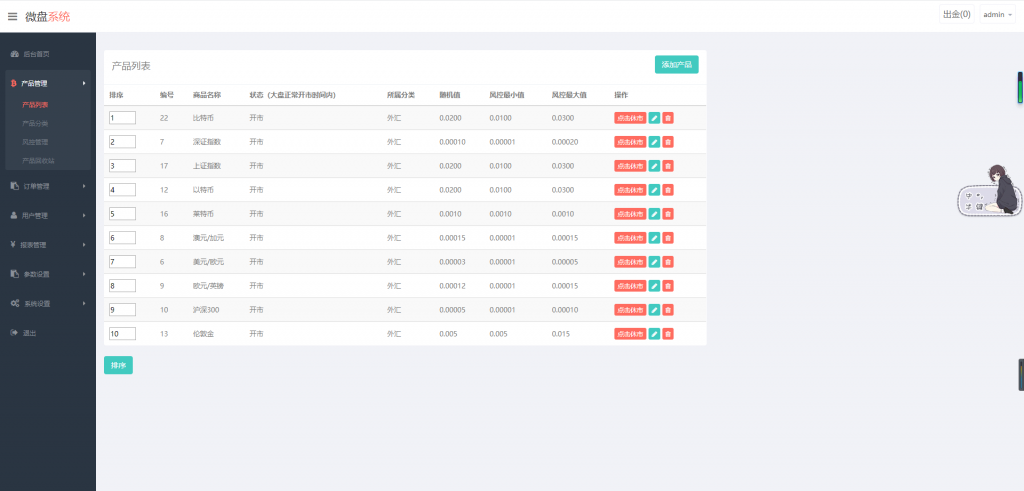Click the edit pencil for 美元/欧元
Viewport: 1024px width, 491px height.
tap(654, 262)
